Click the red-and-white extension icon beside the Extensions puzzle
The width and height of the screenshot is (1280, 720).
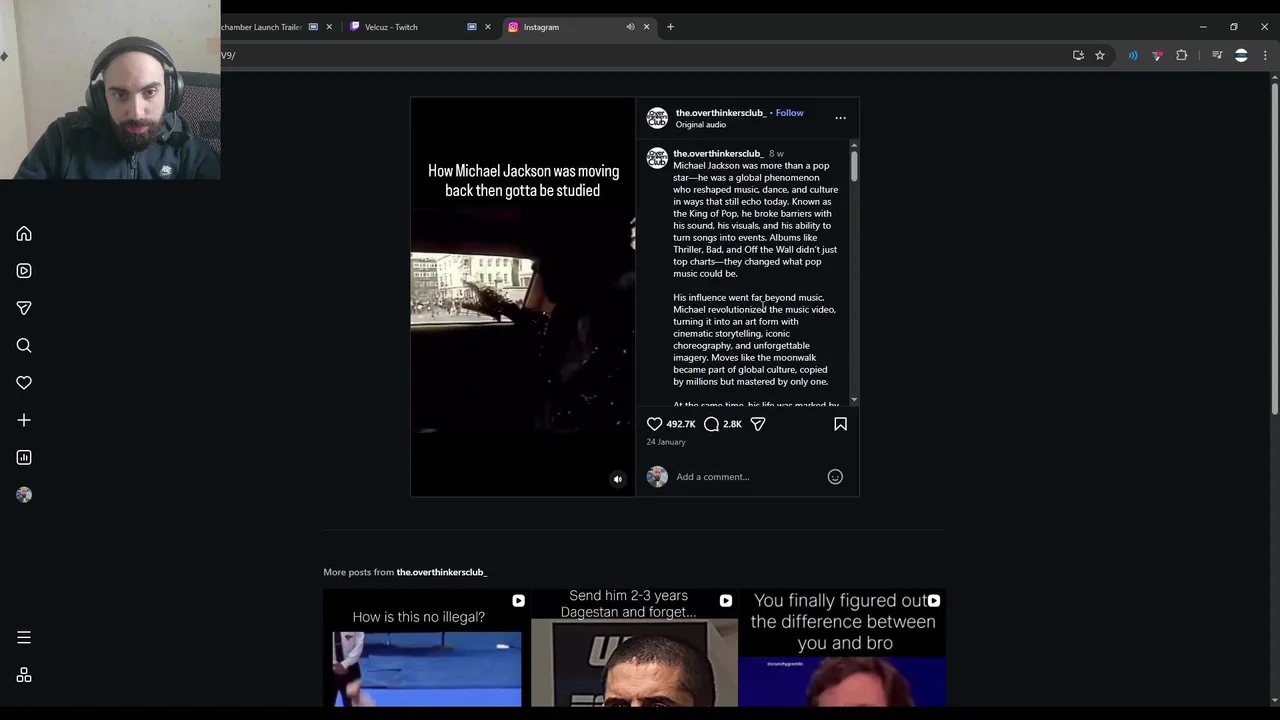(x=1157, y=55)
